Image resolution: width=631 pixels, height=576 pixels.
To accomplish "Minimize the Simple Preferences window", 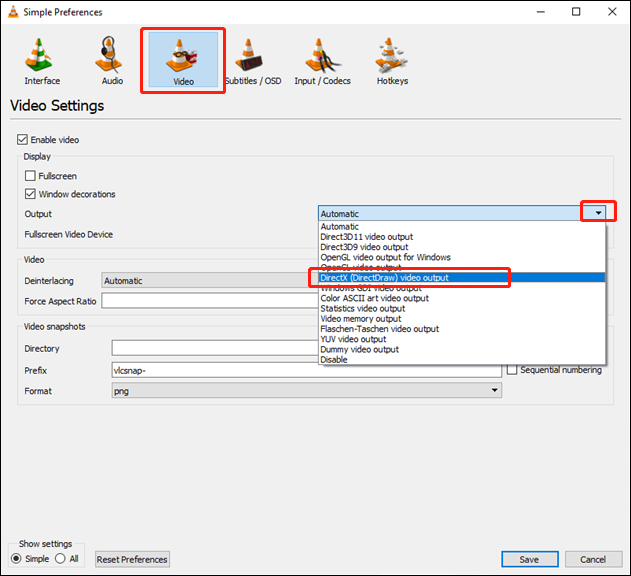I will pos(541,12).
